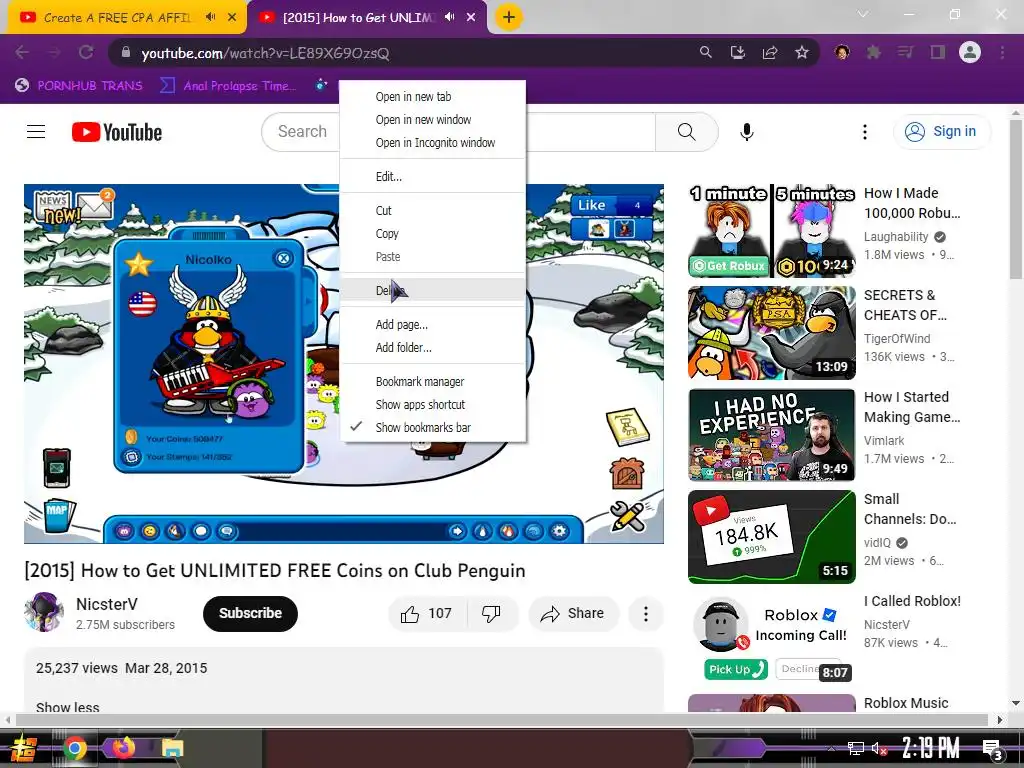Viewport: 1024px width, 768px height.
Task: Open the first bookmark in bookmarks bar
Action: [x=79, y=86]
